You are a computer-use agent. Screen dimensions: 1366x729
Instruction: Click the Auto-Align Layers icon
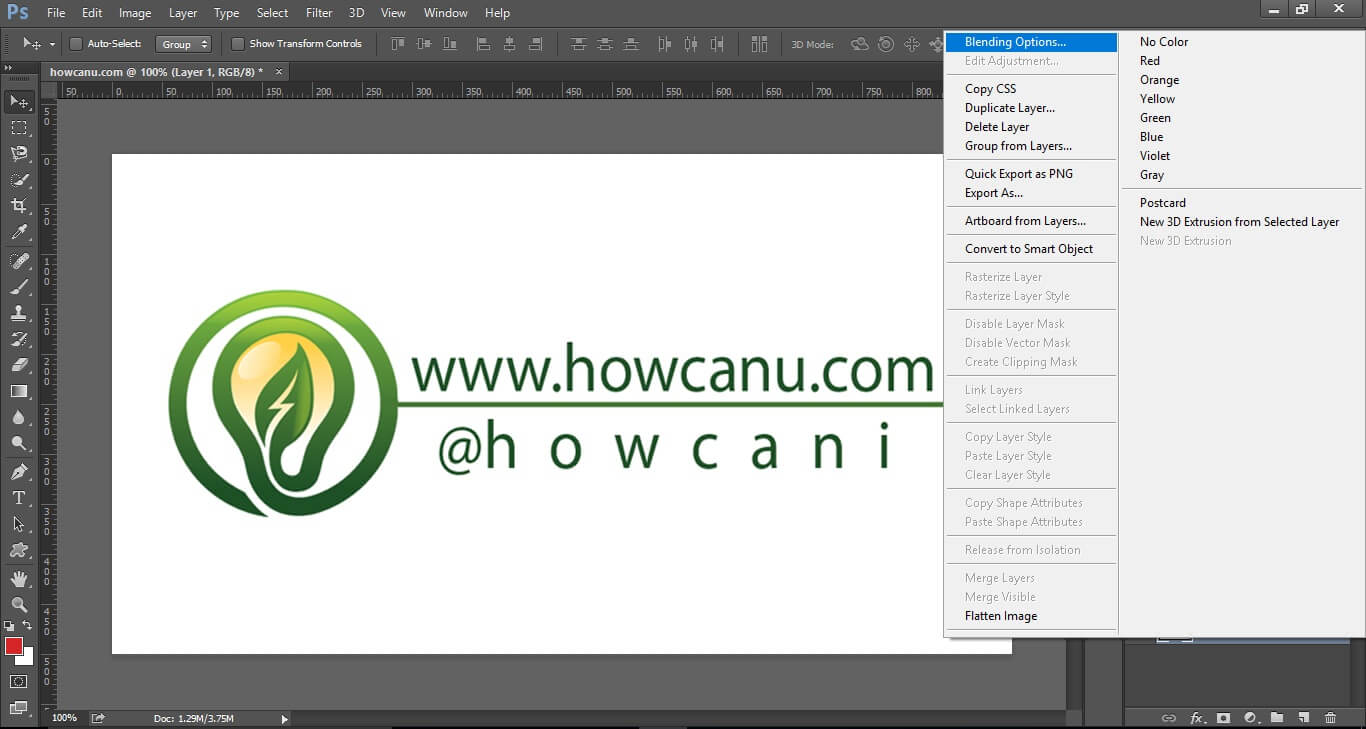(759, 44)
